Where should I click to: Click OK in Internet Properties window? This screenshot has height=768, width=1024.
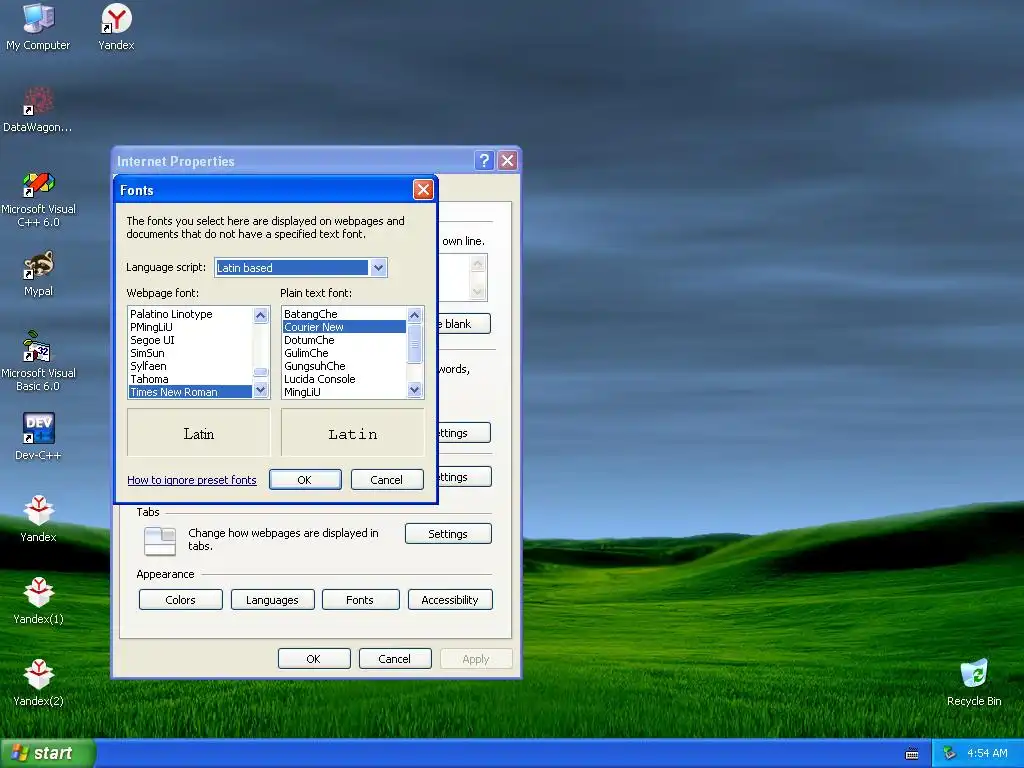(x=313, y=659)
